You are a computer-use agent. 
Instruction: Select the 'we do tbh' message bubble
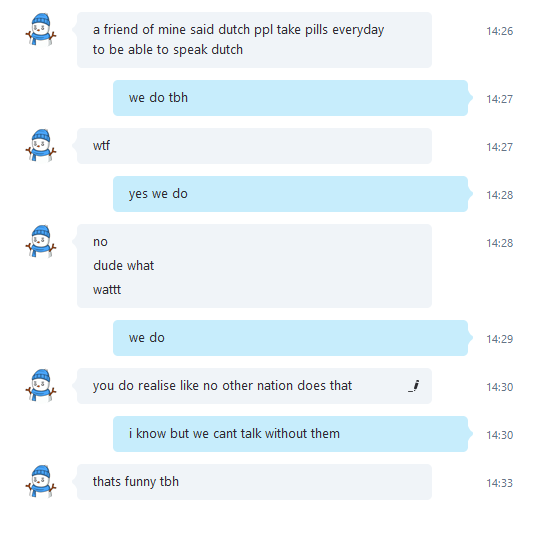pyautogui.click(x=290, y=98)
